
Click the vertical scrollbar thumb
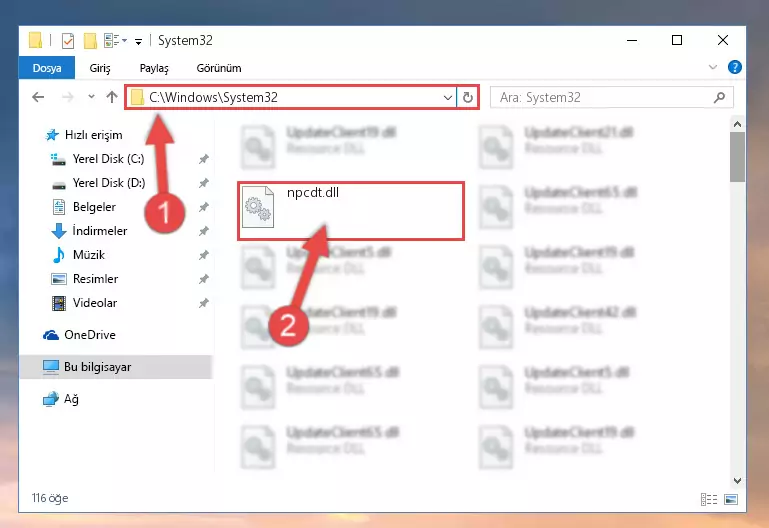coord(737,157)
